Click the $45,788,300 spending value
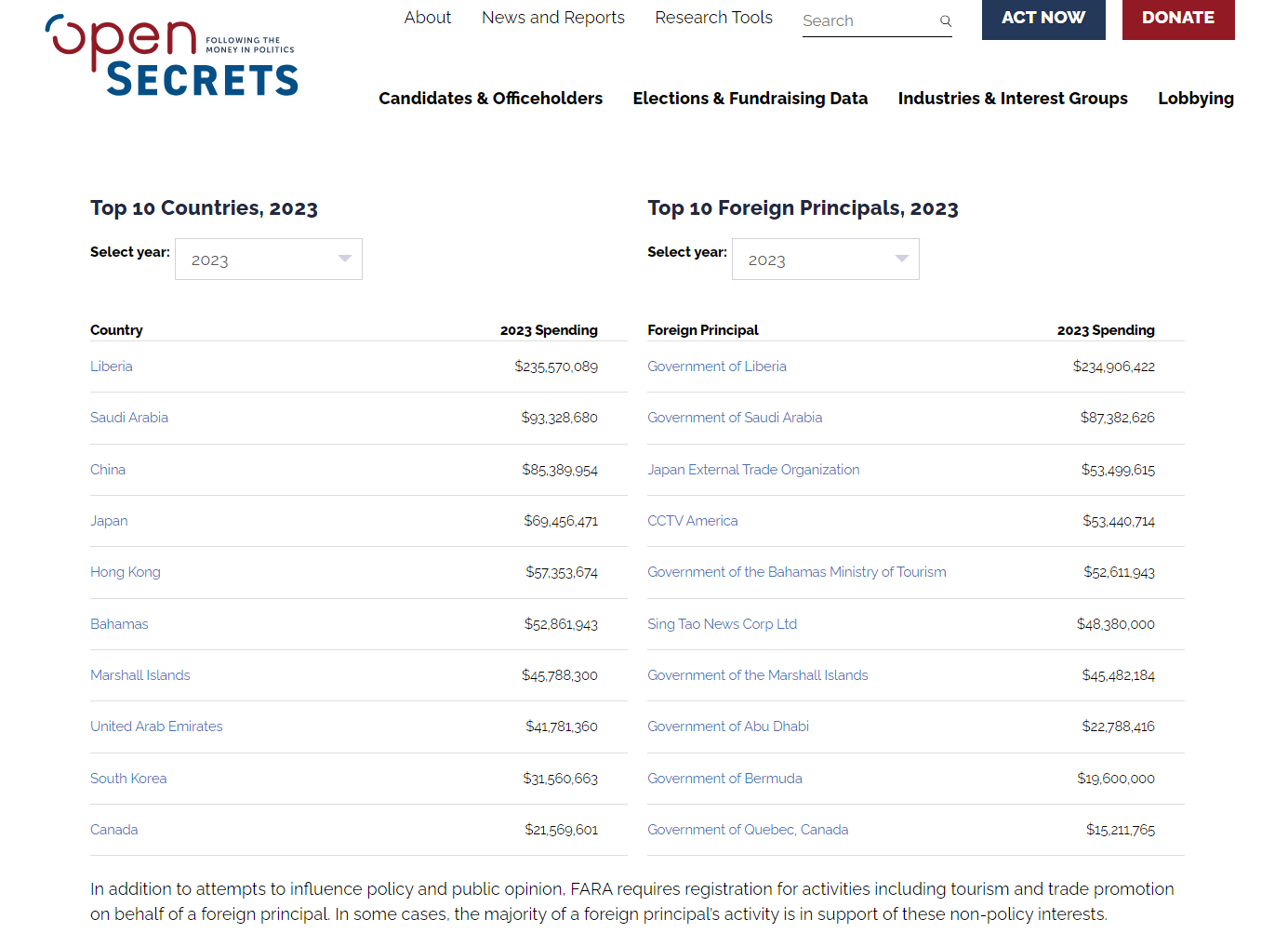The width and height of the screenshot is (1288, 933). [560, 675]
